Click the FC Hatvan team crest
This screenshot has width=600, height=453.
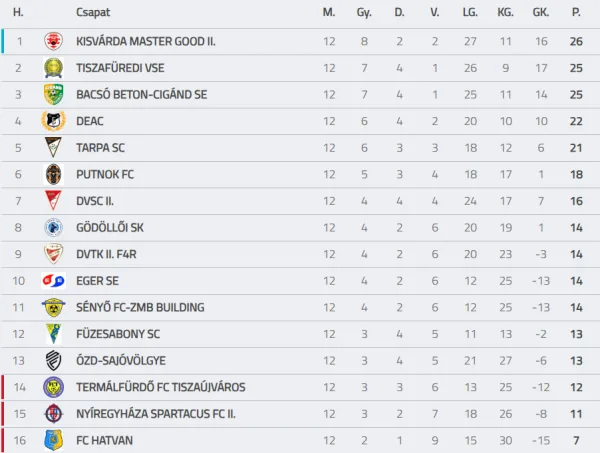click(x=53, y=439)
